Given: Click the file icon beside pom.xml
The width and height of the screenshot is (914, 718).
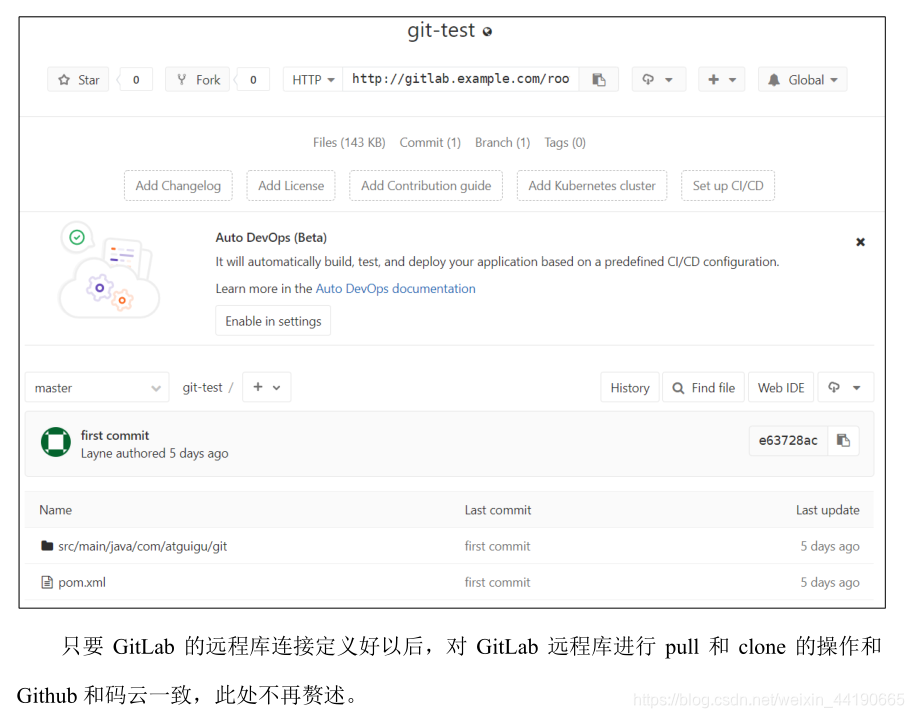Looking at the screenshot, I should pos(47,582).
